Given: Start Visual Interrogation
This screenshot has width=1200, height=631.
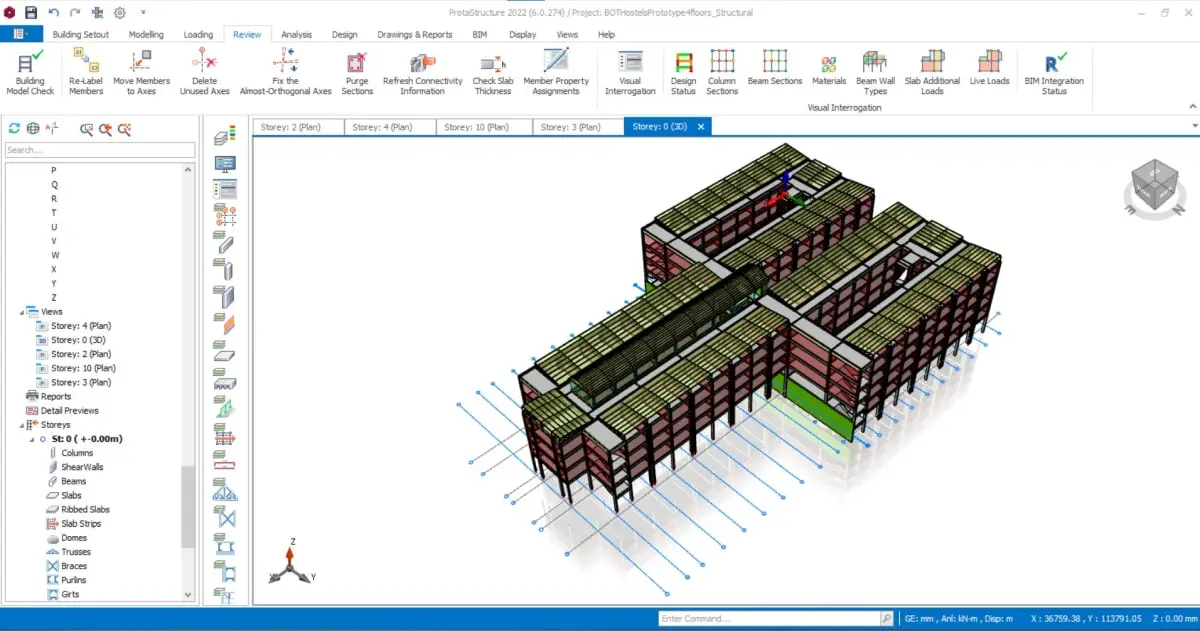Looking at the screenshot, I should click(x=630, y=73).
